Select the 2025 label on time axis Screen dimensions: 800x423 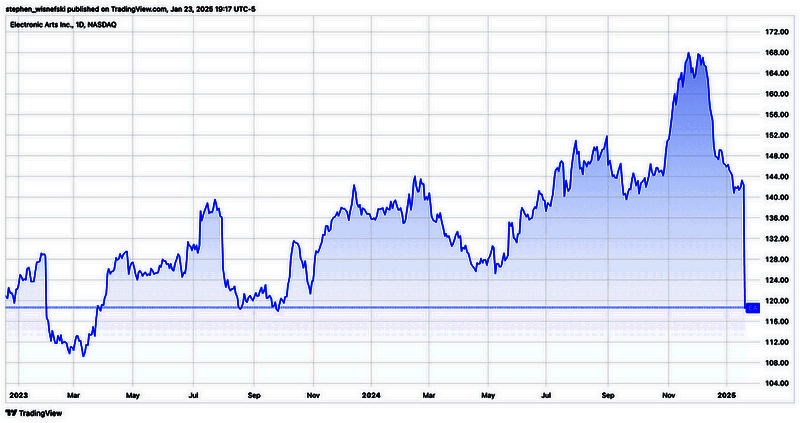coord(729,395)
